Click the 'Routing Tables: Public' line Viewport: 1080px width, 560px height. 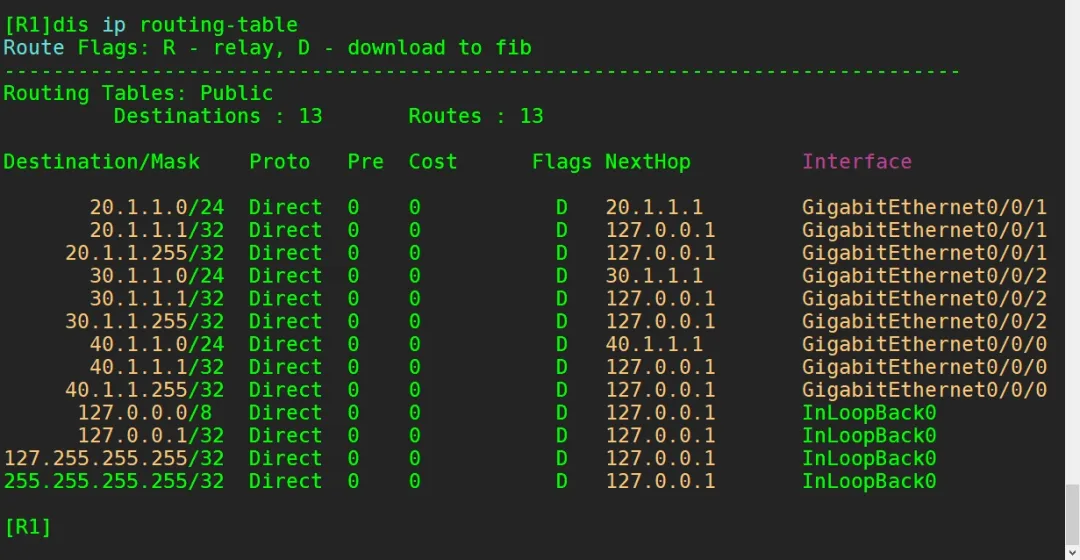coord(138,93)
